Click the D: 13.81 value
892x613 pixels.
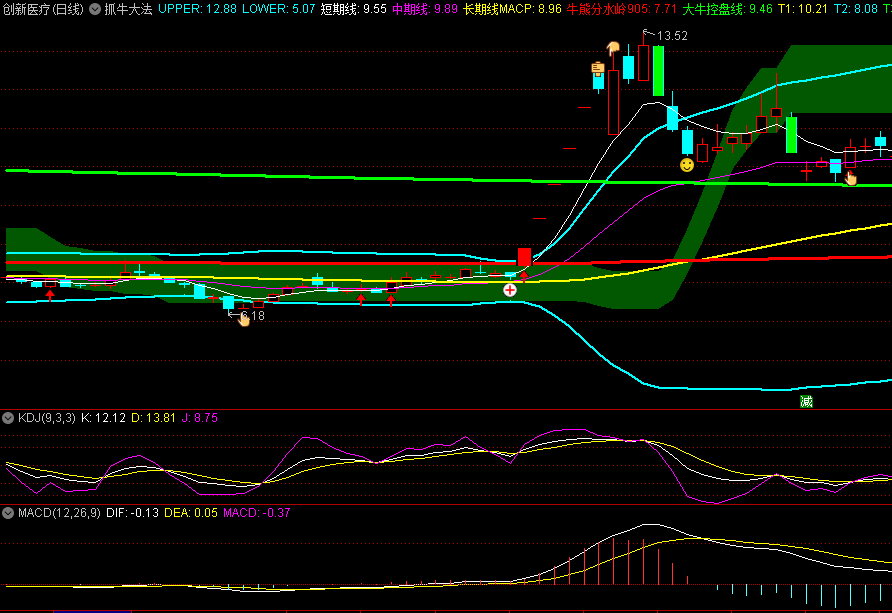[154, 418]
